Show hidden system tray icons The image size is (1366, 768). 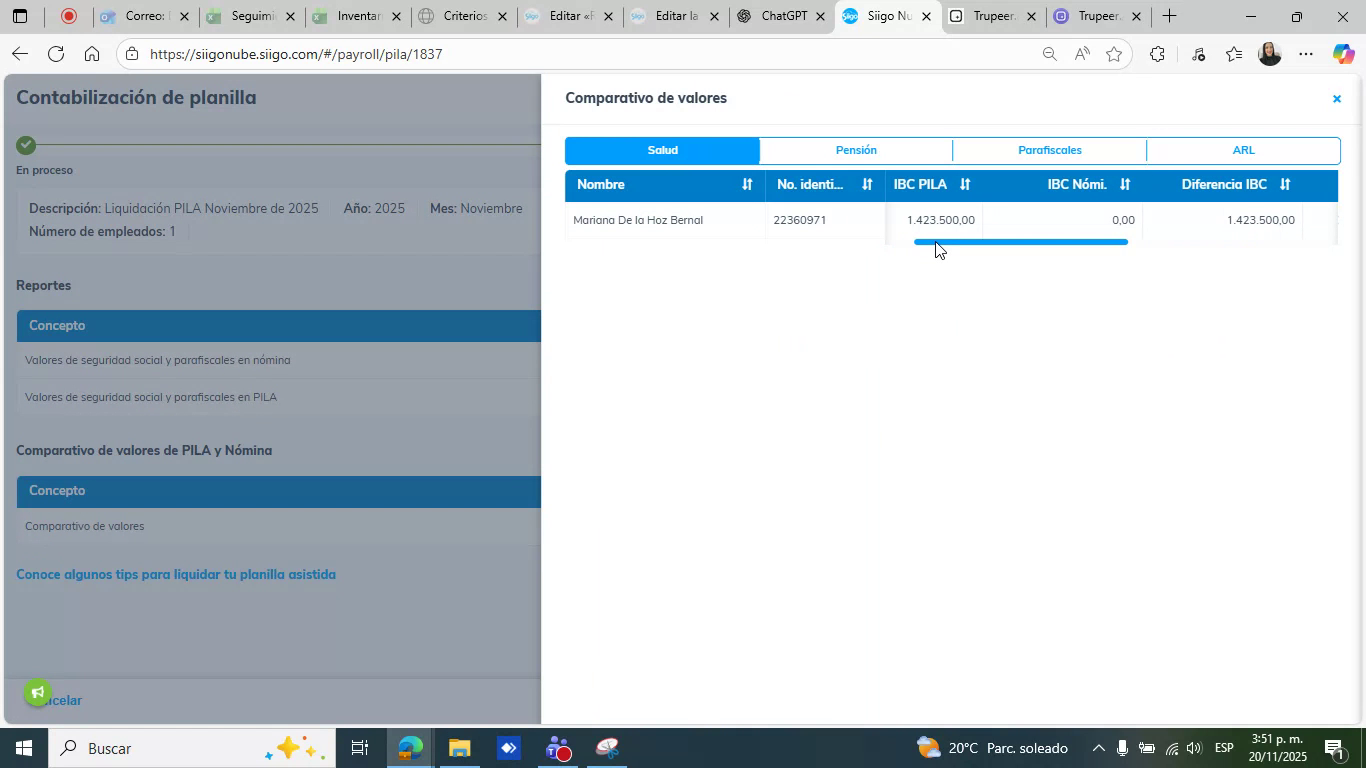coord(1098,748)
